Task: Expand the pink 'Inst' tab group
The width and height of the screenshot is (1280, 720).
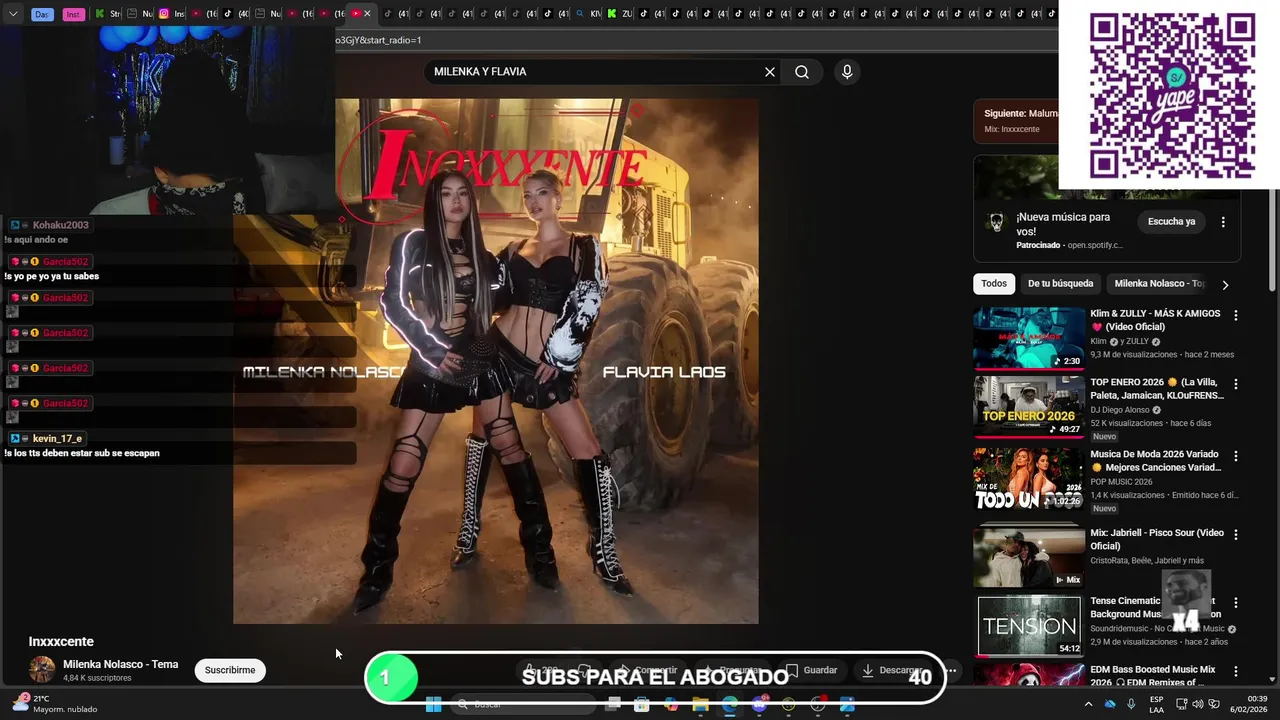Action: 73,14
